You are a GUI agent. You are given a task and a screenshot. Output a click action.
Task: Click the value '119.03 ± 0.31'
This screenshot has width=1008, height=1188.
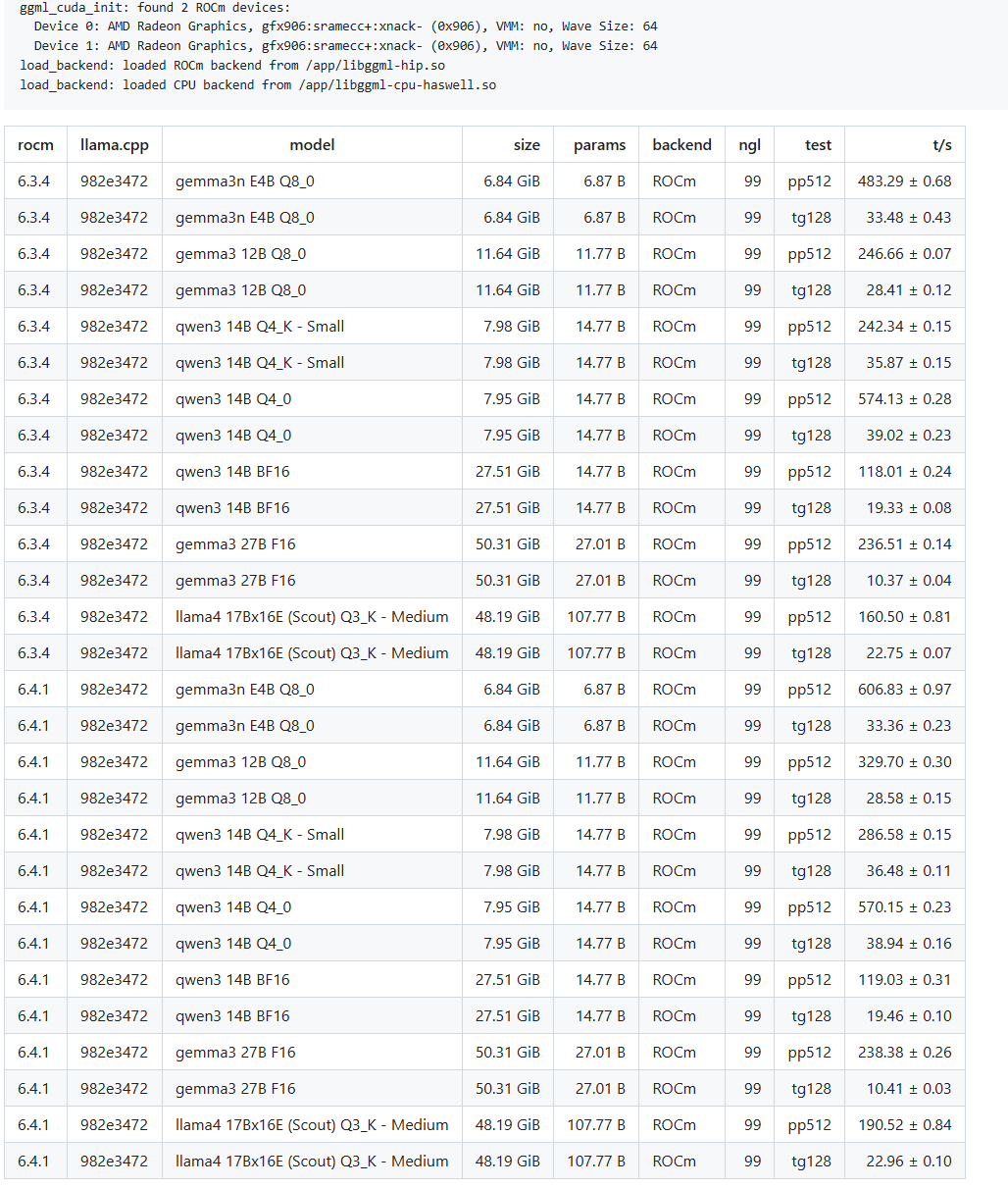pyautogui.click(x=904, y=980)
